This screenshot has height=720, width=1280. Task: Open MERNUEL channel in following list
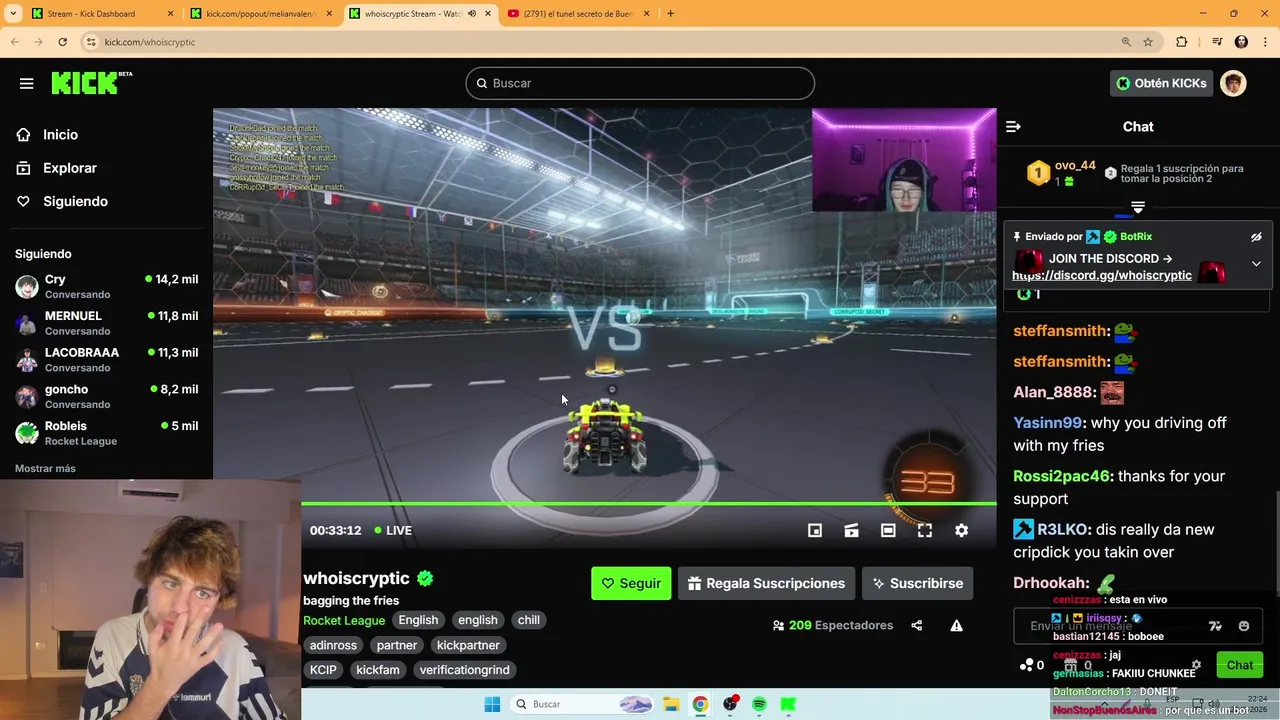click(x=106, y=323)
